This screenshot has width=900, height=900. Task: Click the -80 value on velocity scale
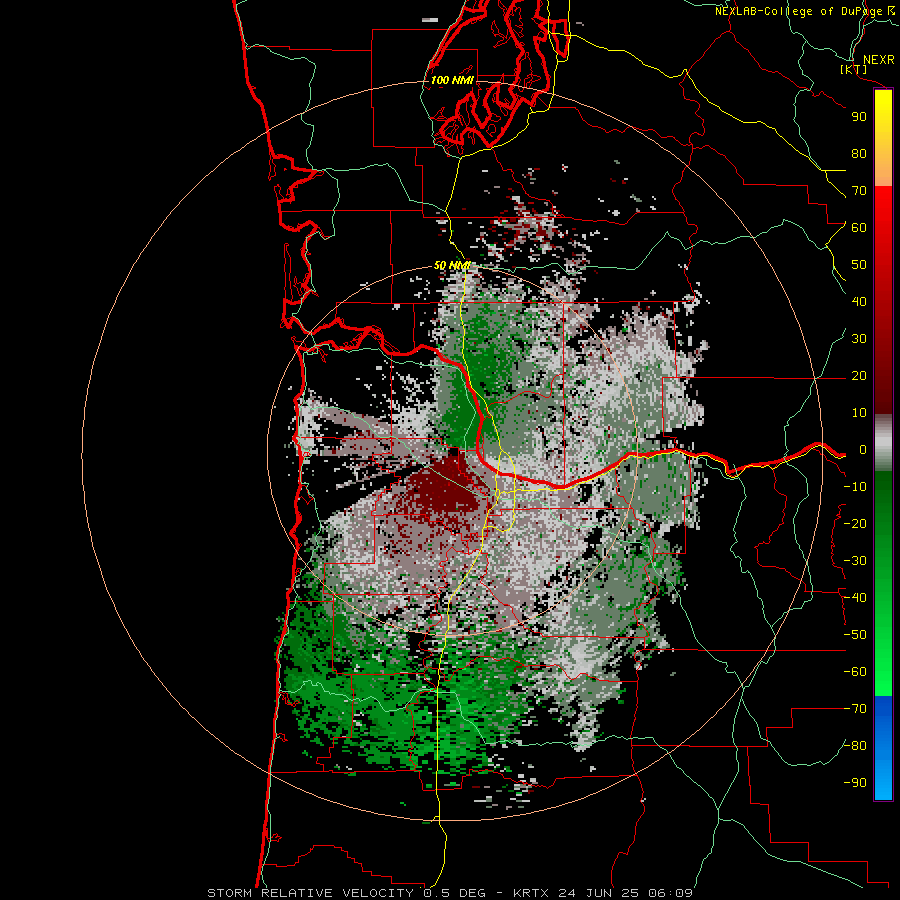tap(855, 746)
